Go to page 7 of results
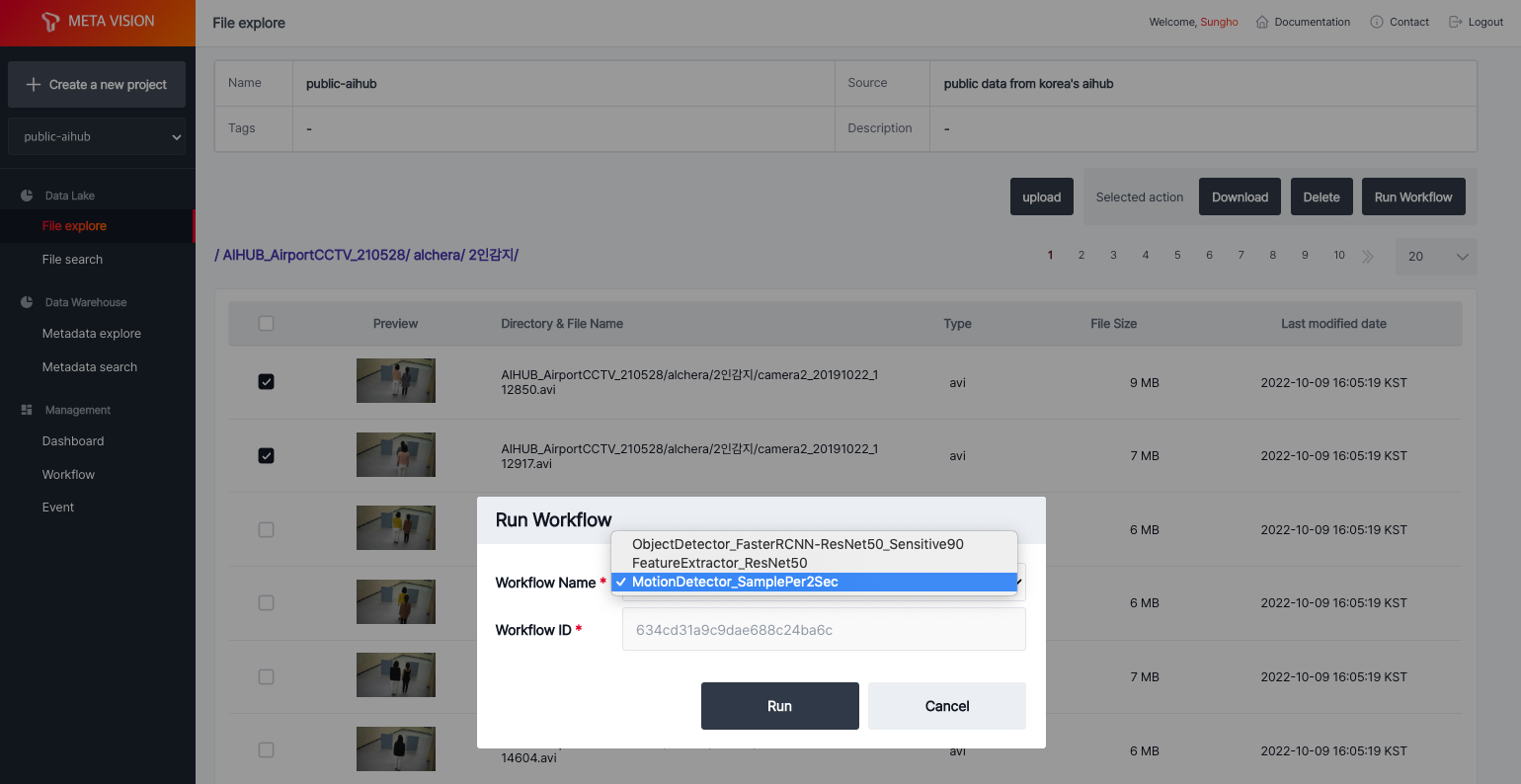This screenshot has height=784, width=1521. tap(1241, 255)
